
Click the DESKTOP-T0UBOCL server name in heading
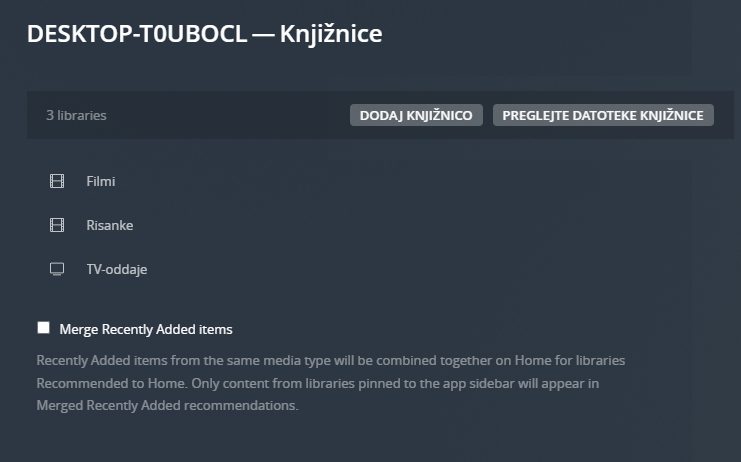[x=137, y=34]
